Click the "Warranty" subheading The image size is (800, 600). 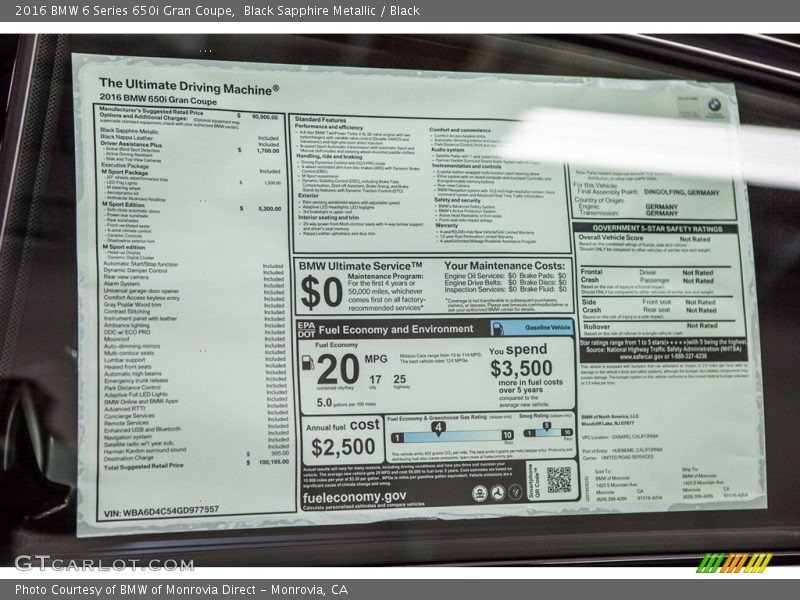(x=447, y=225)
